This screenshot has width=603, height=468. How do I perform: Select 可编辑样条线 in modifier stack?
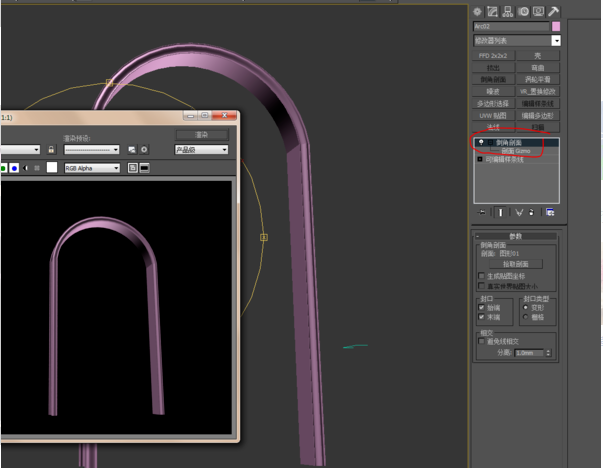(504, 159)
